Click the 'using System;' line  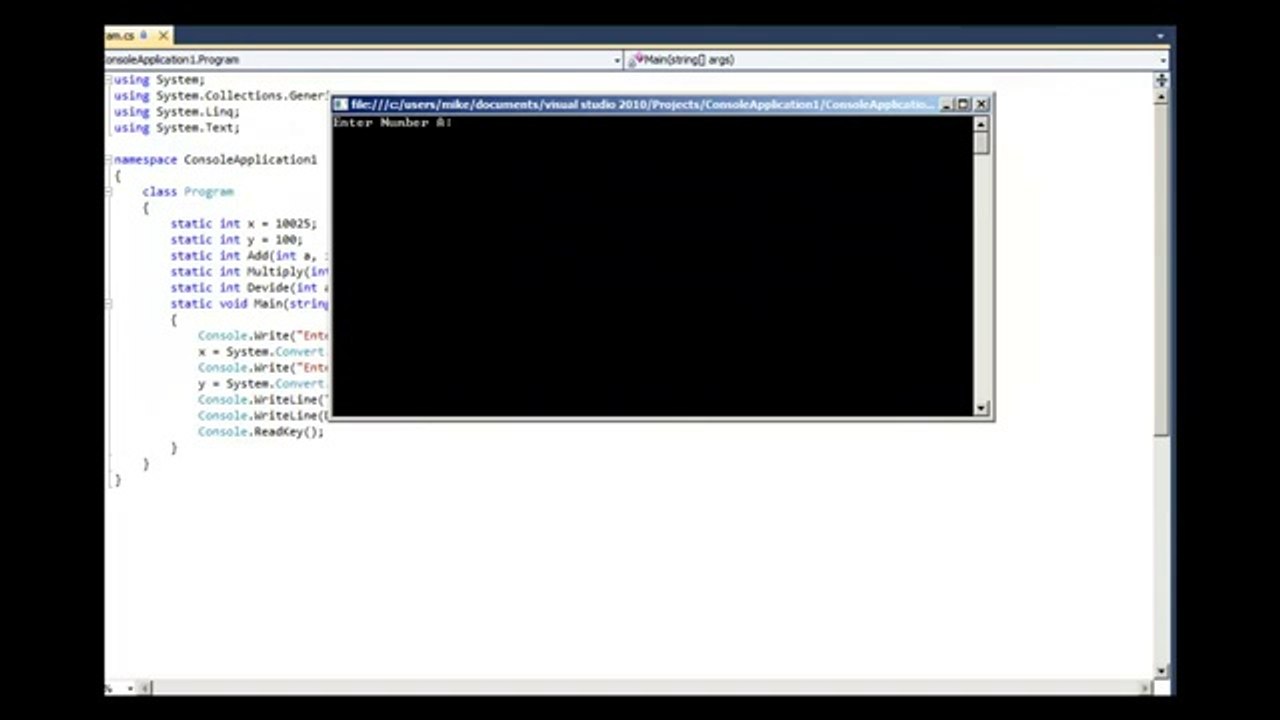coord(159,80)
